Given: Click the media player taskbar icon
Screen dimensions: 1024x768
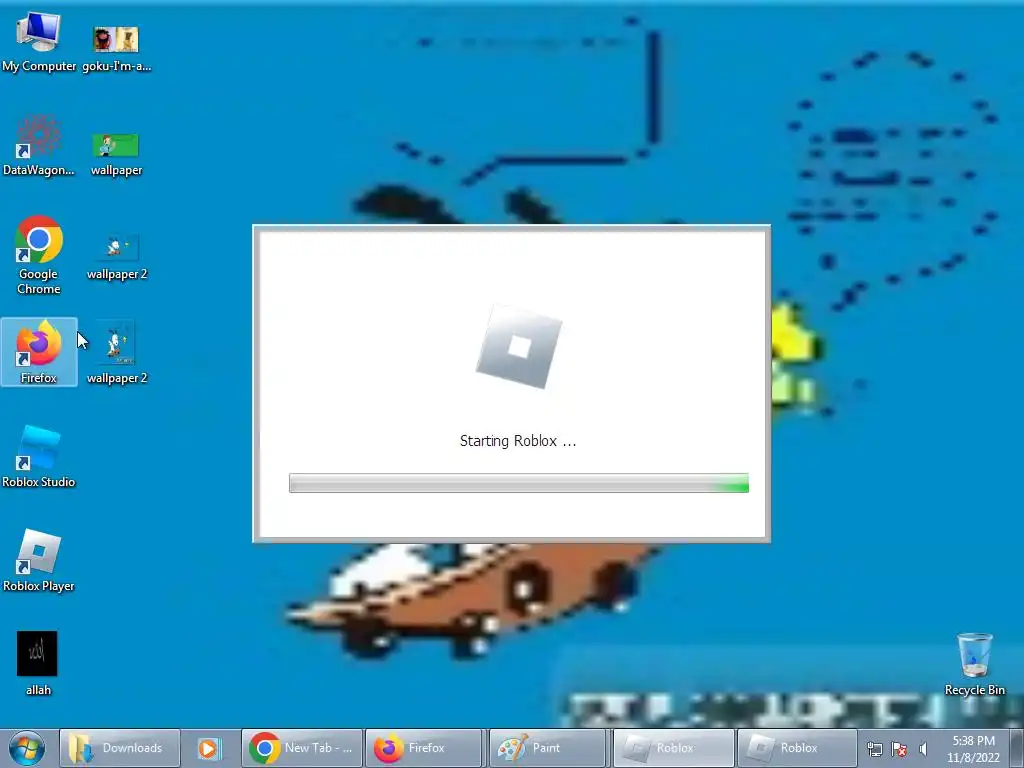Looking at the screenshot, I should pyautogui.click(x=210, y=748).
